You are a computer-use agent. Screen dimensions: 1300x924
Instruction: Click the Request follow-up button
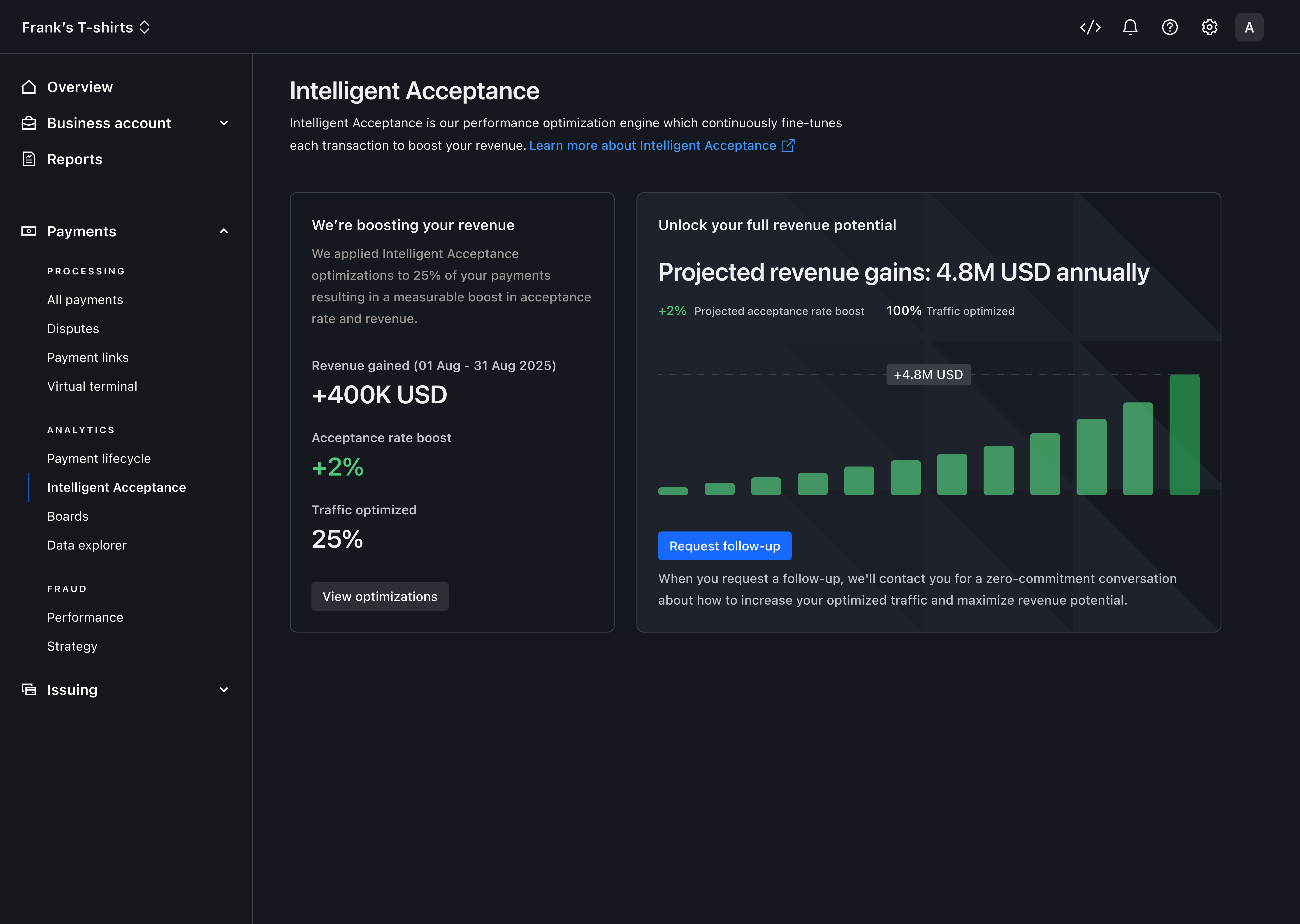(724, 546)
